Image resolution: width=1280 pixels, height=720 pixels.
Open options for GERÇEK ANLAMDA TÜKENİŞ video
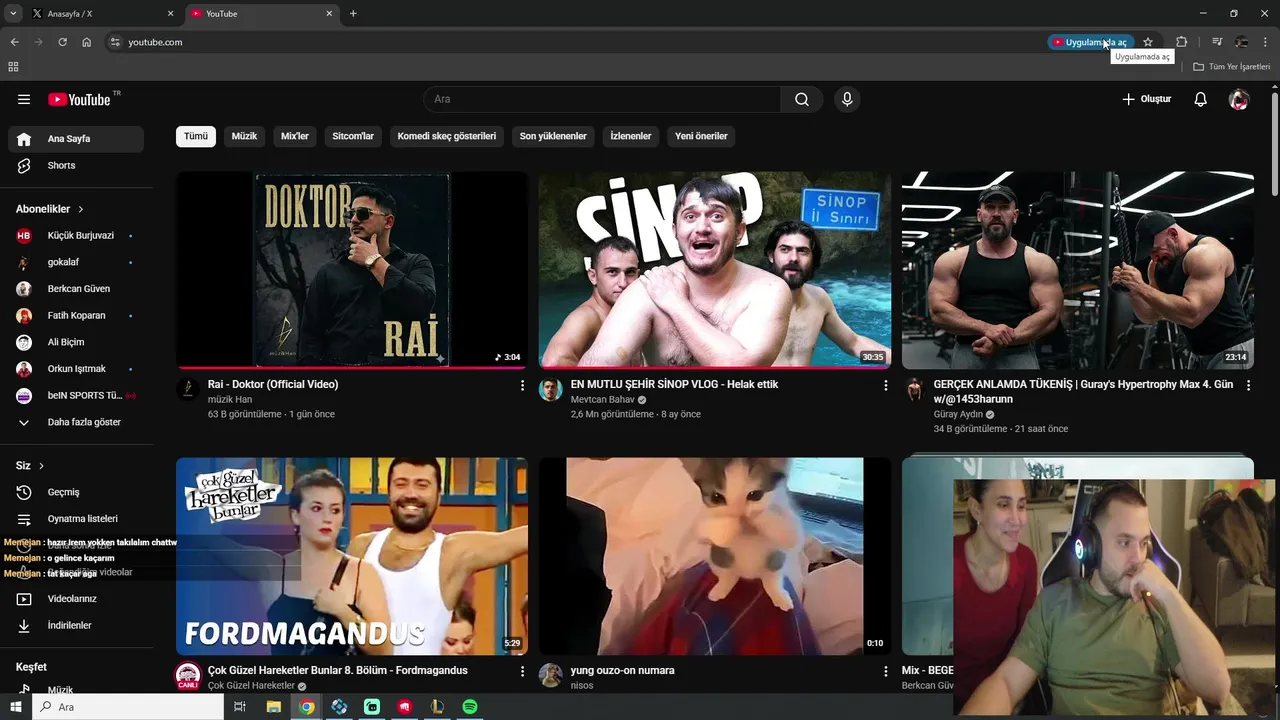(1248, 385)
